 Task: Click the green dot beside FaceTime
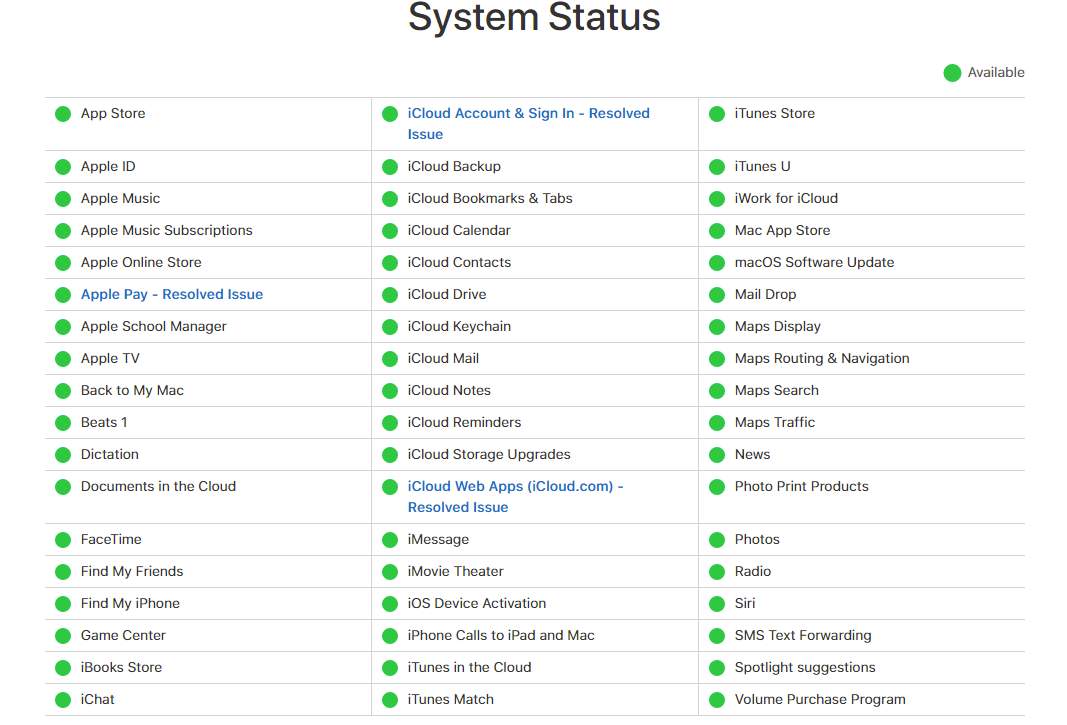point(63,540)
